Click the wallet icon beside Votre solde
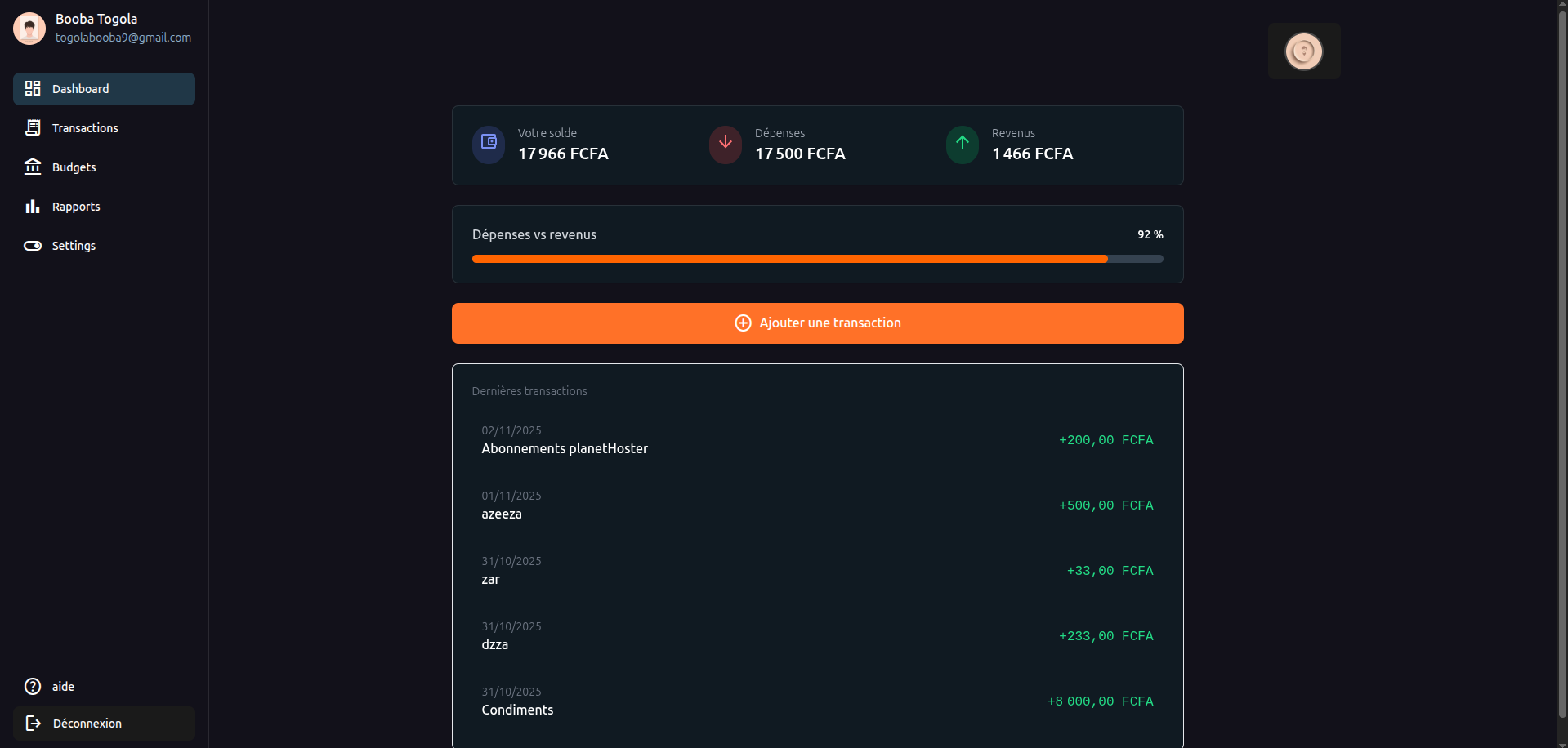The width and height of the screenshot is (1568, 748). tap(488, 145)
